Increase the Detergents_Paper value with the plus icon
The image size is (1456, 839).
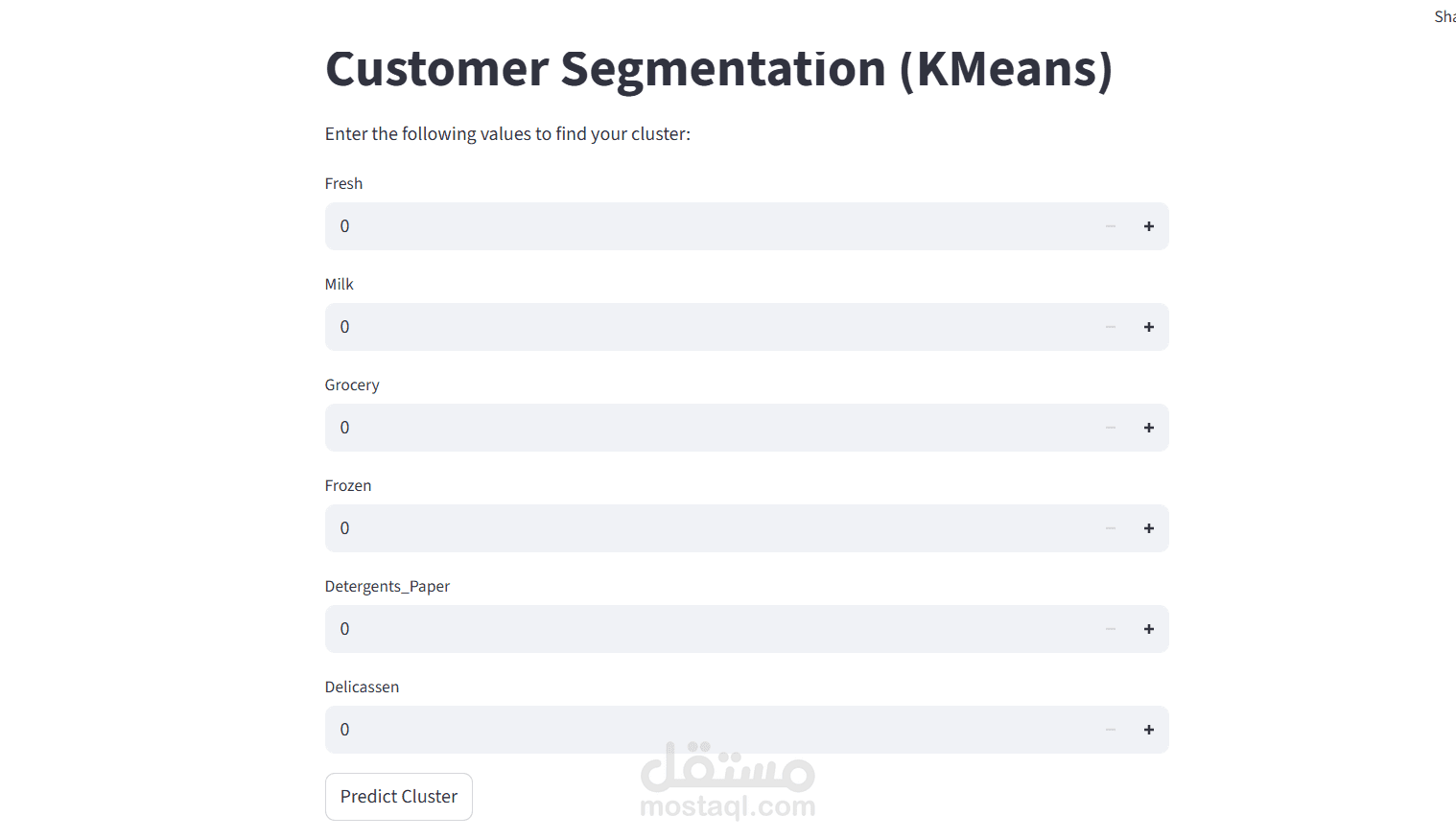(x=1148, y=628)
